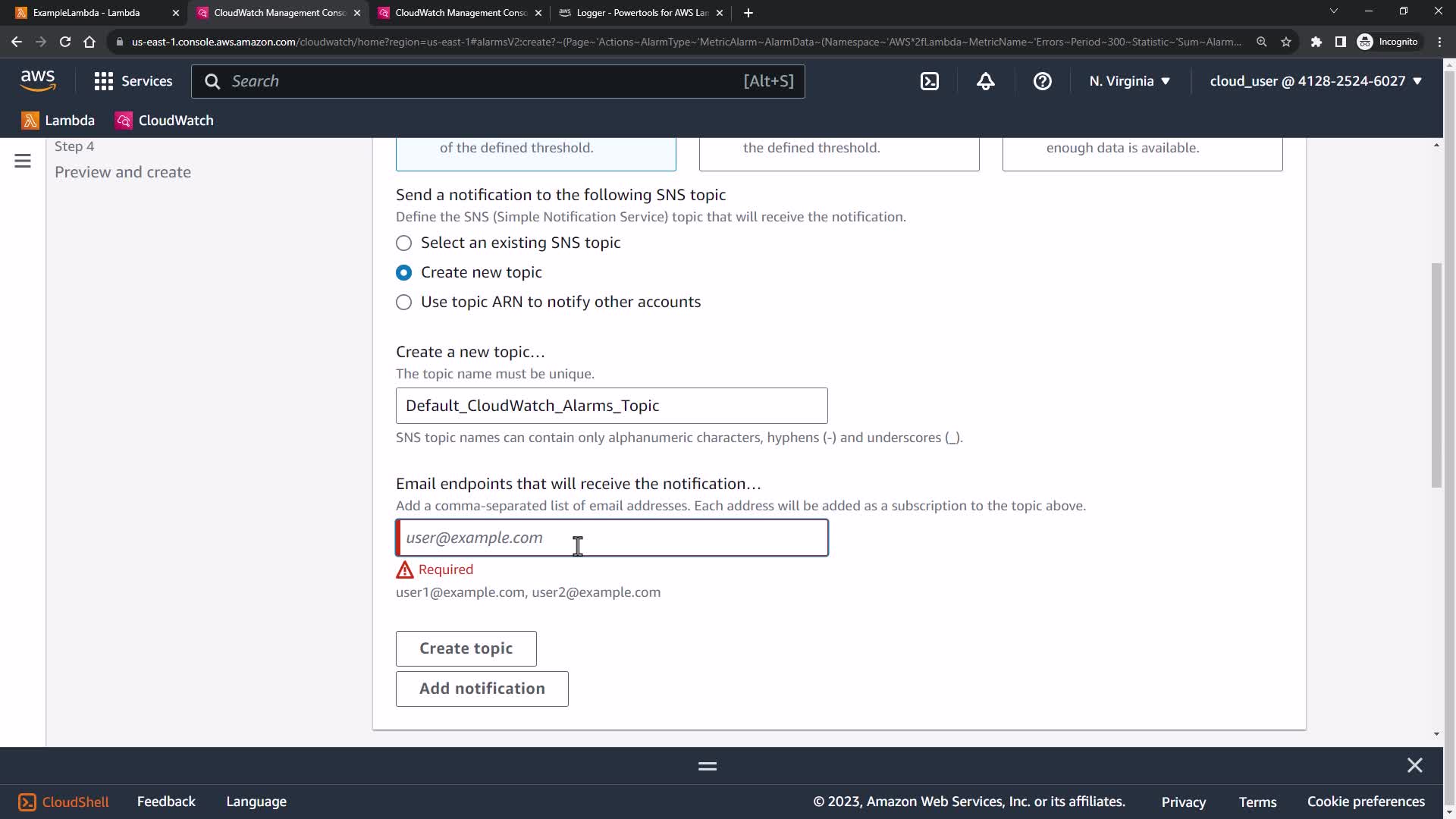Expand the N. Virginia region dropdown
The height and width of the screenshot is (819, 1456).
coord(1129,81)
